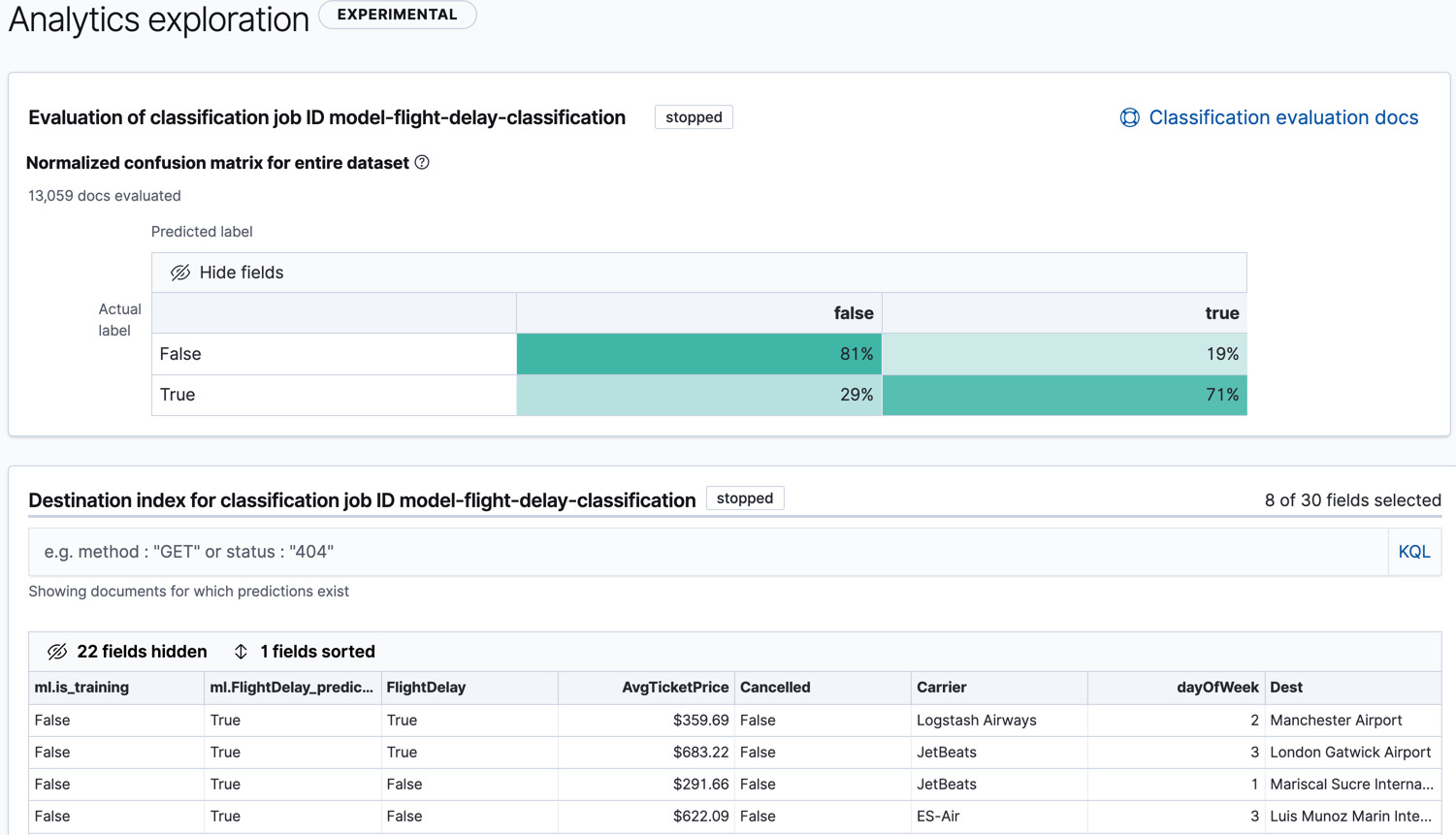1456x835 pixels.
Task: Click the sort arrows icon near 1 fields sorted
Action: 243,651
